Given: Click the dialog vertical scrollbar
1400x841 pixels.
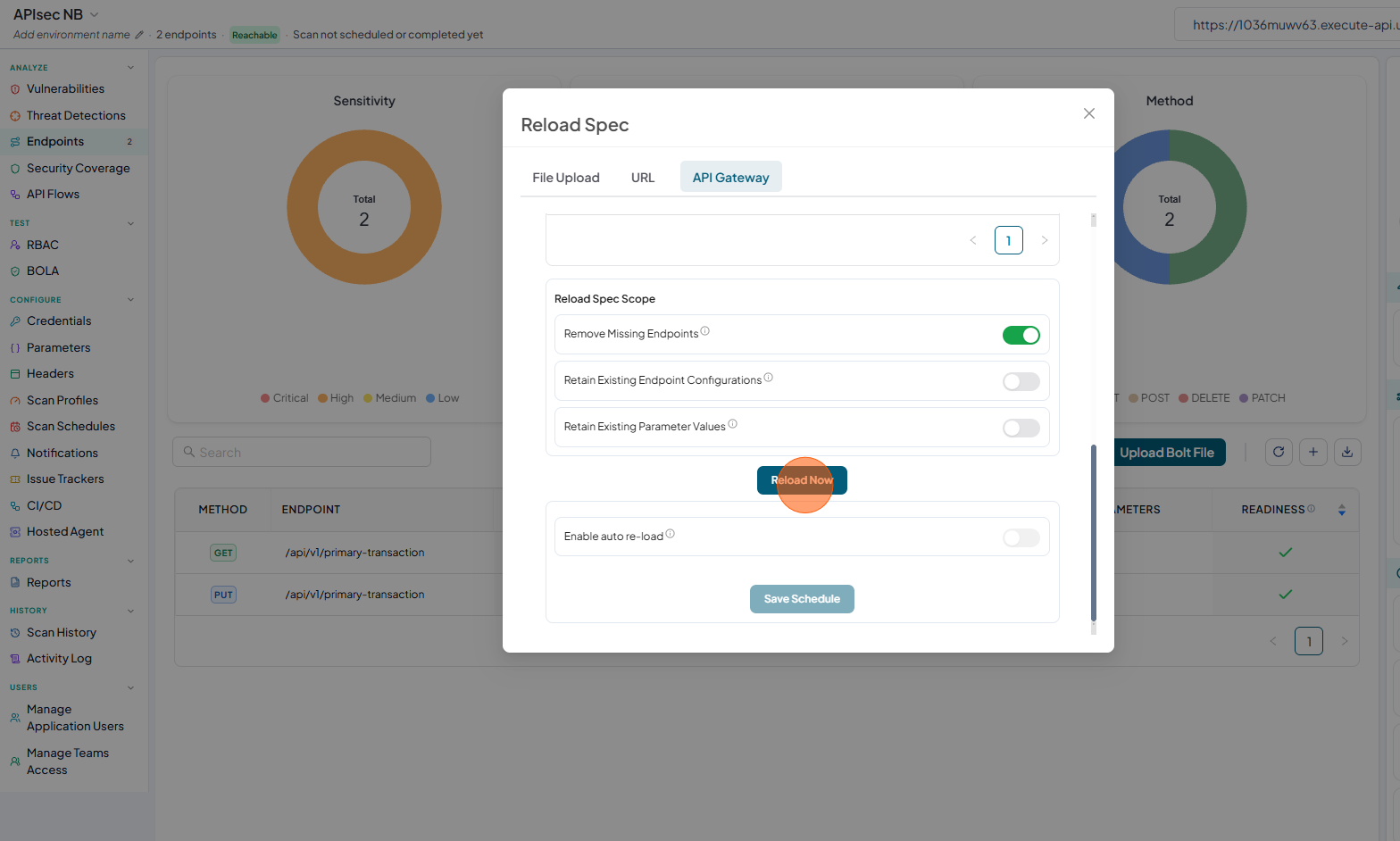Looking at the screenshot, I should point(1094,532).
